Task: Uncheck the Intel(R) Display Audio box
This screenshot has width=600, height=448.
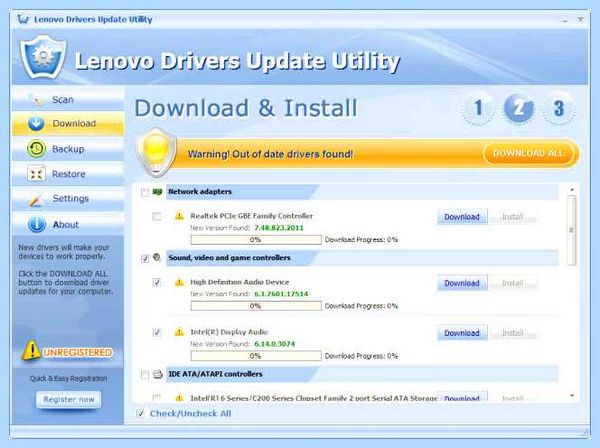Action: [x=157, y=332]
